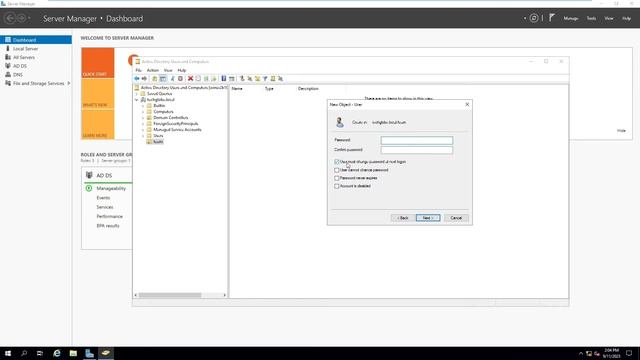Click the Next button in New Object dialog
This screenshot has height=360, width=640.
pyautogui.click(x=428, y=218)
